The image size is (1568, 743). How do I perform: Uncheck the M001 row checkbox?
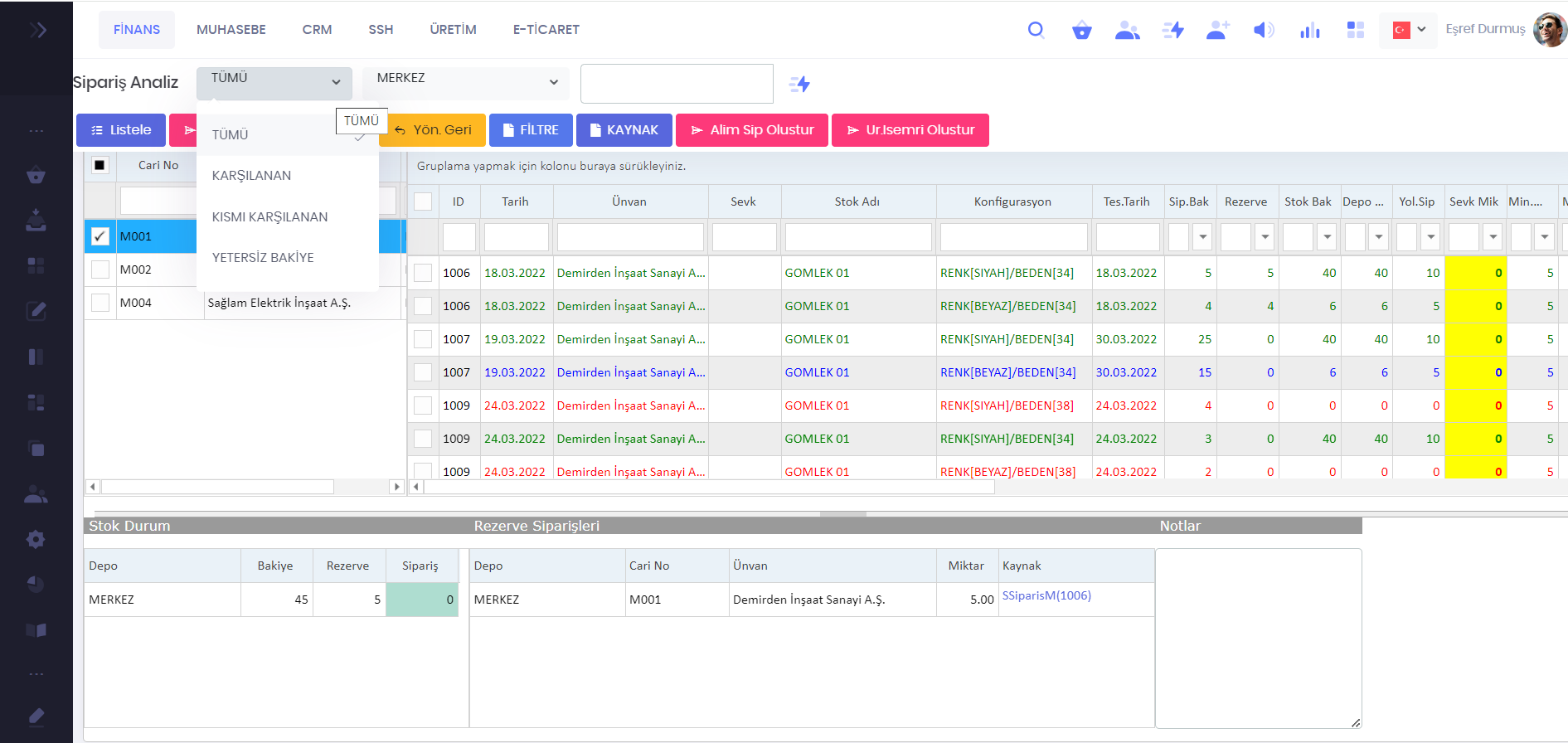click(100, 236)
